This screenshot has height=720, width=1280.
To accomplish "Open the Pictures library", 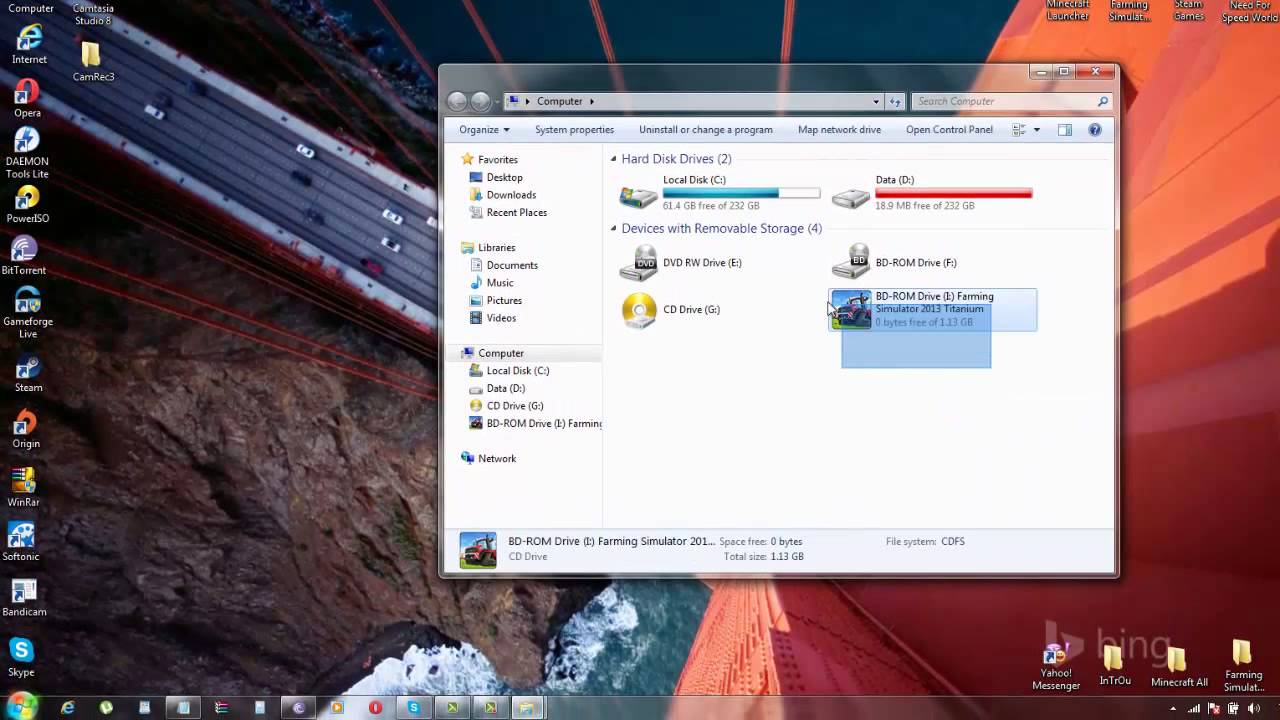I will (504, 300).
